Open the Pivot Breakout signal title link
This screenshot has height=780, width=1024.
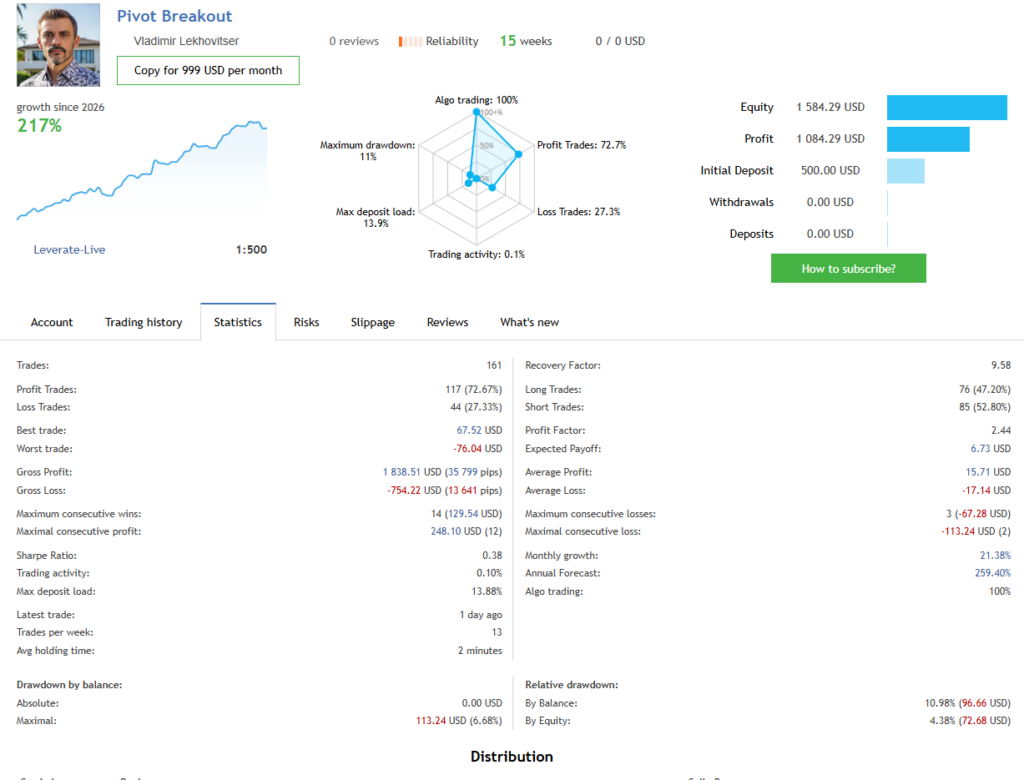click(174, 16)
